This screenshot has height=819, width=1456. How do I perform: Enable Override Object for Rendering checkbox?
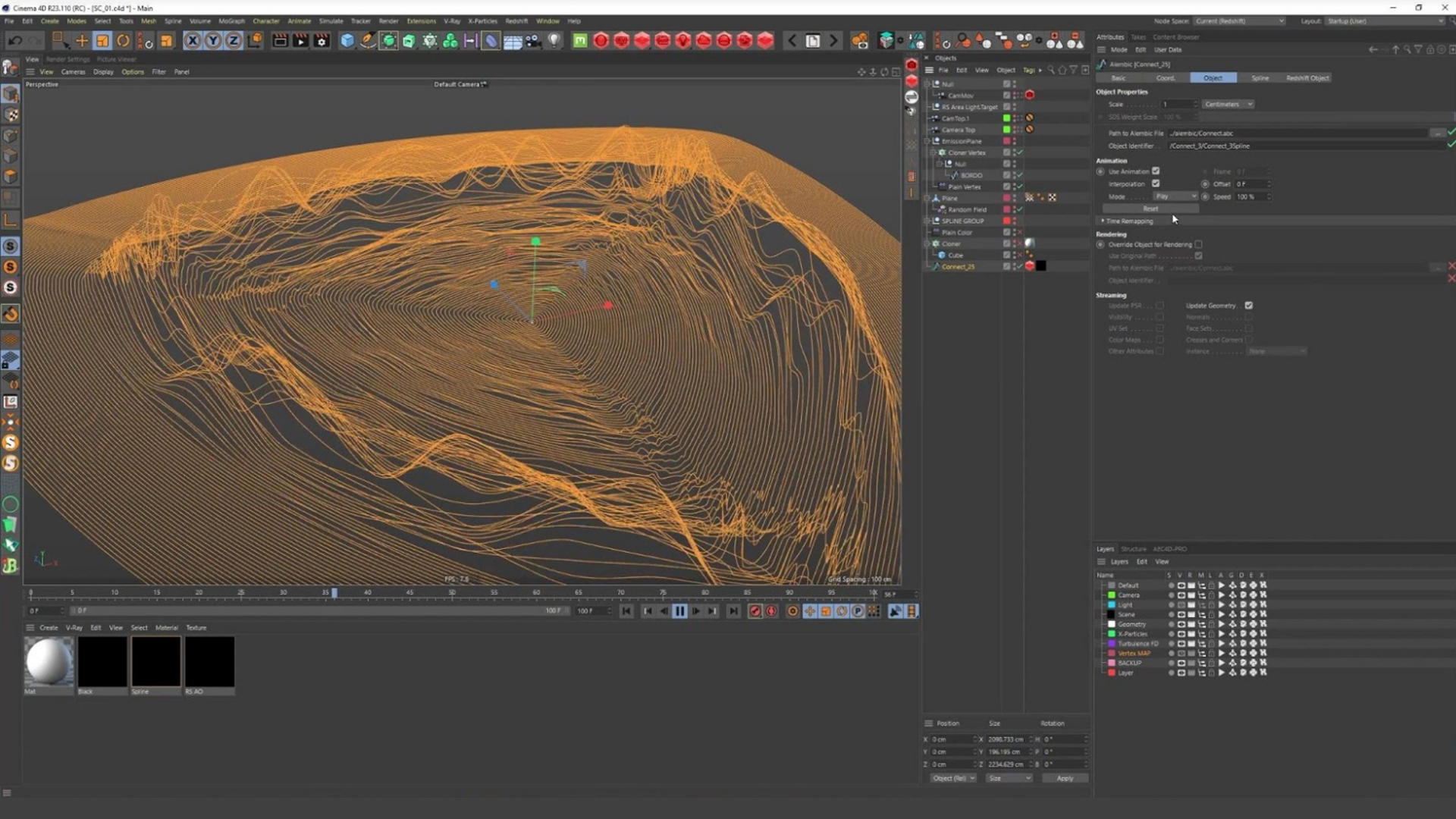click(1198, 245)
